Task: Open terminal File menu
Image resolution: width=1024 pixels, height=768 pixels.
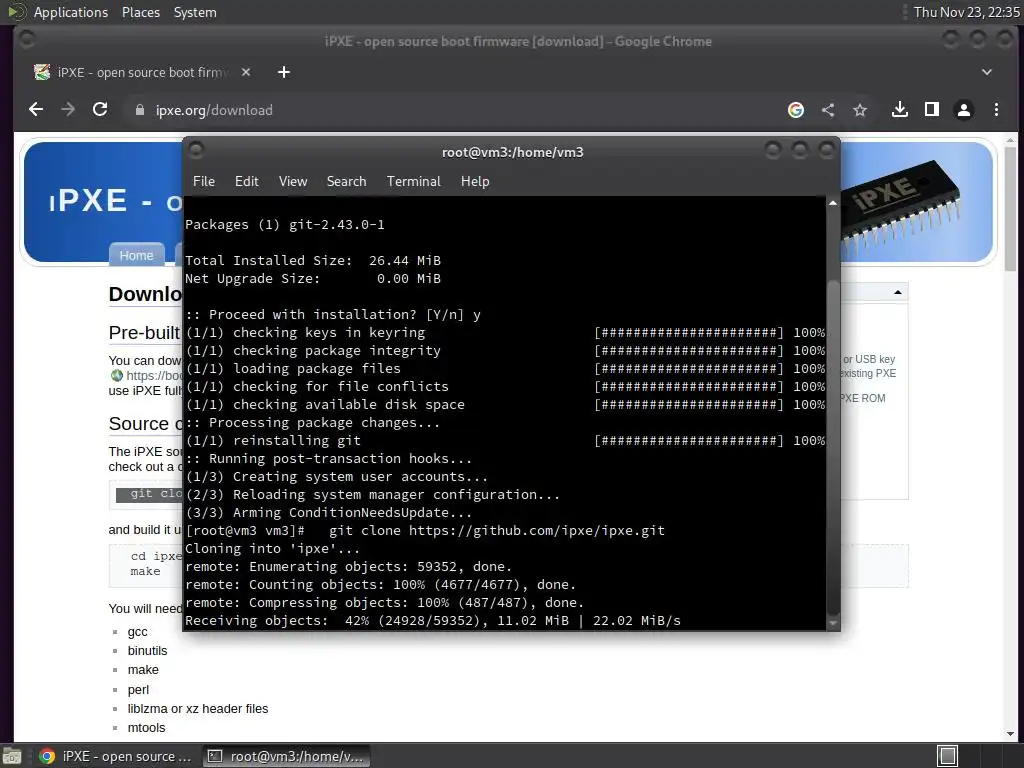Action: click(204, 182)
